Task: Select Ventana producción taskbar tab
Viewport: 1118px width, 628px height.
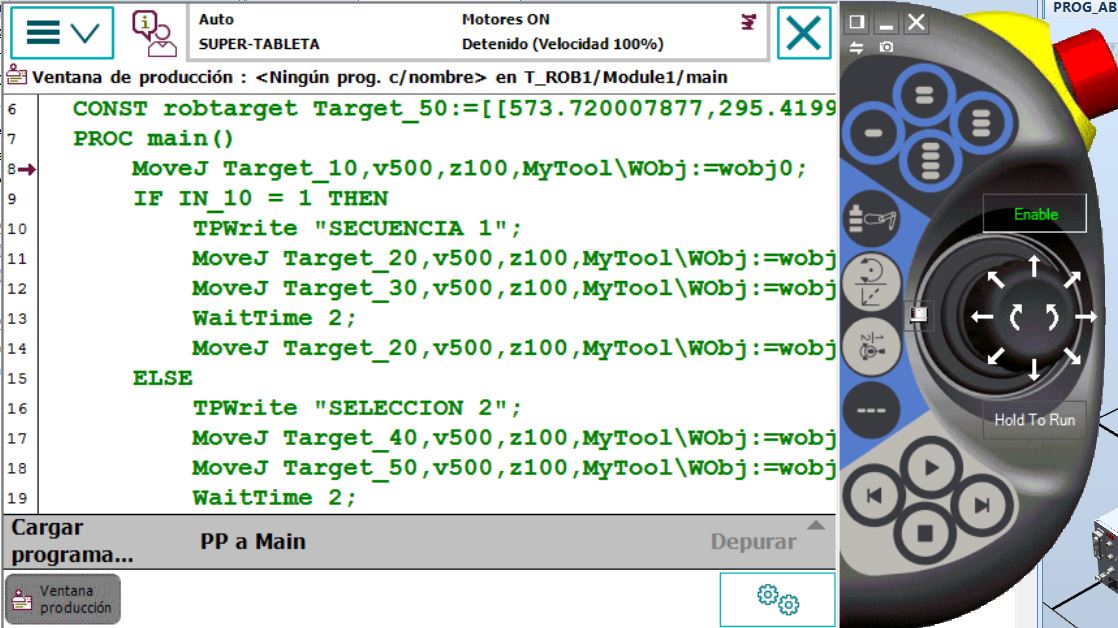Action: pos(63,599)
